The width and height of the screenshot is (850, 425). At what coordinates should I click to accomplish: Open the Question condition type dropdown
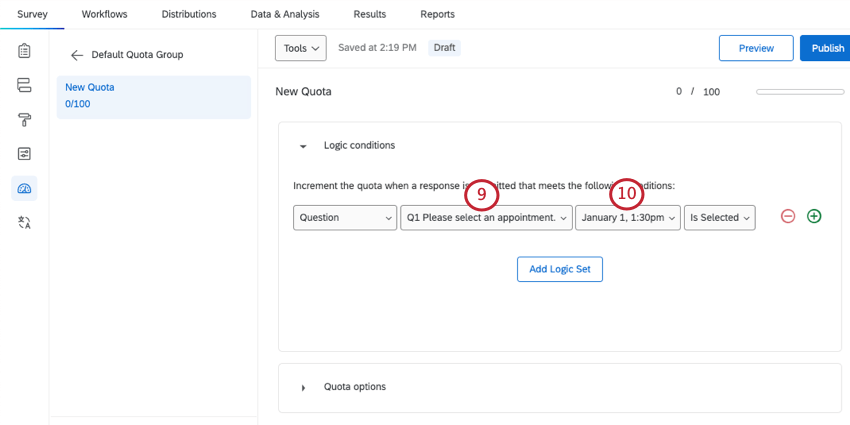[x=345, y=217]
